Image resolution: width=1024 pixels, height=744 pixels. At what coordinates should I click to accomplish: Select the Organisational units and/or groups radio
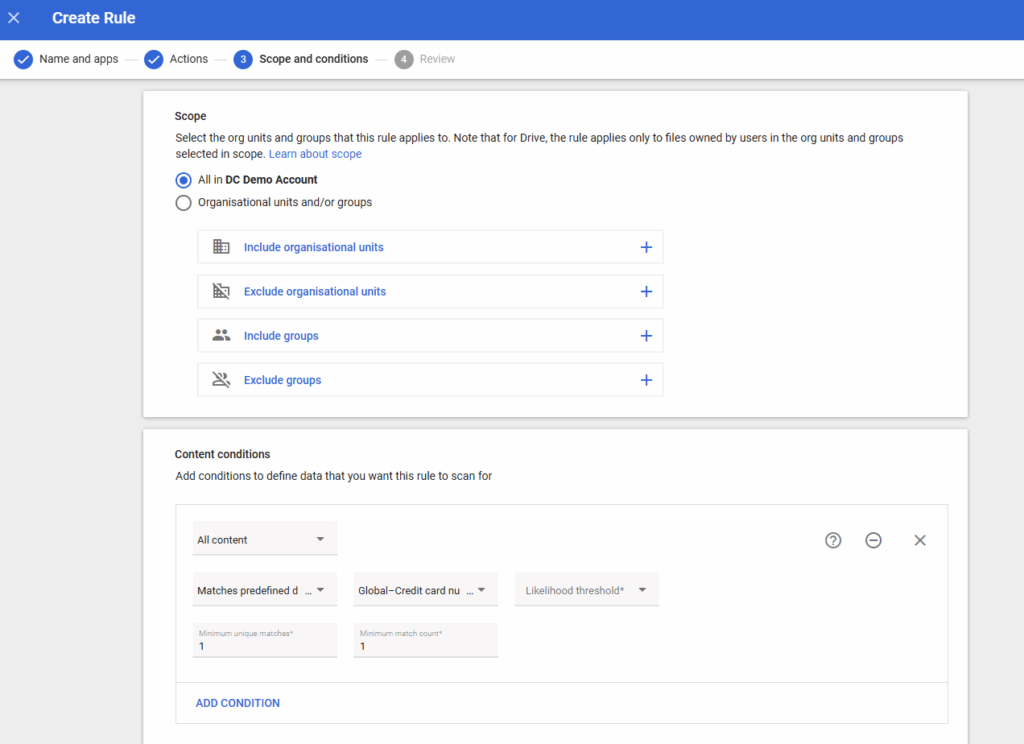tap(184, 202)
